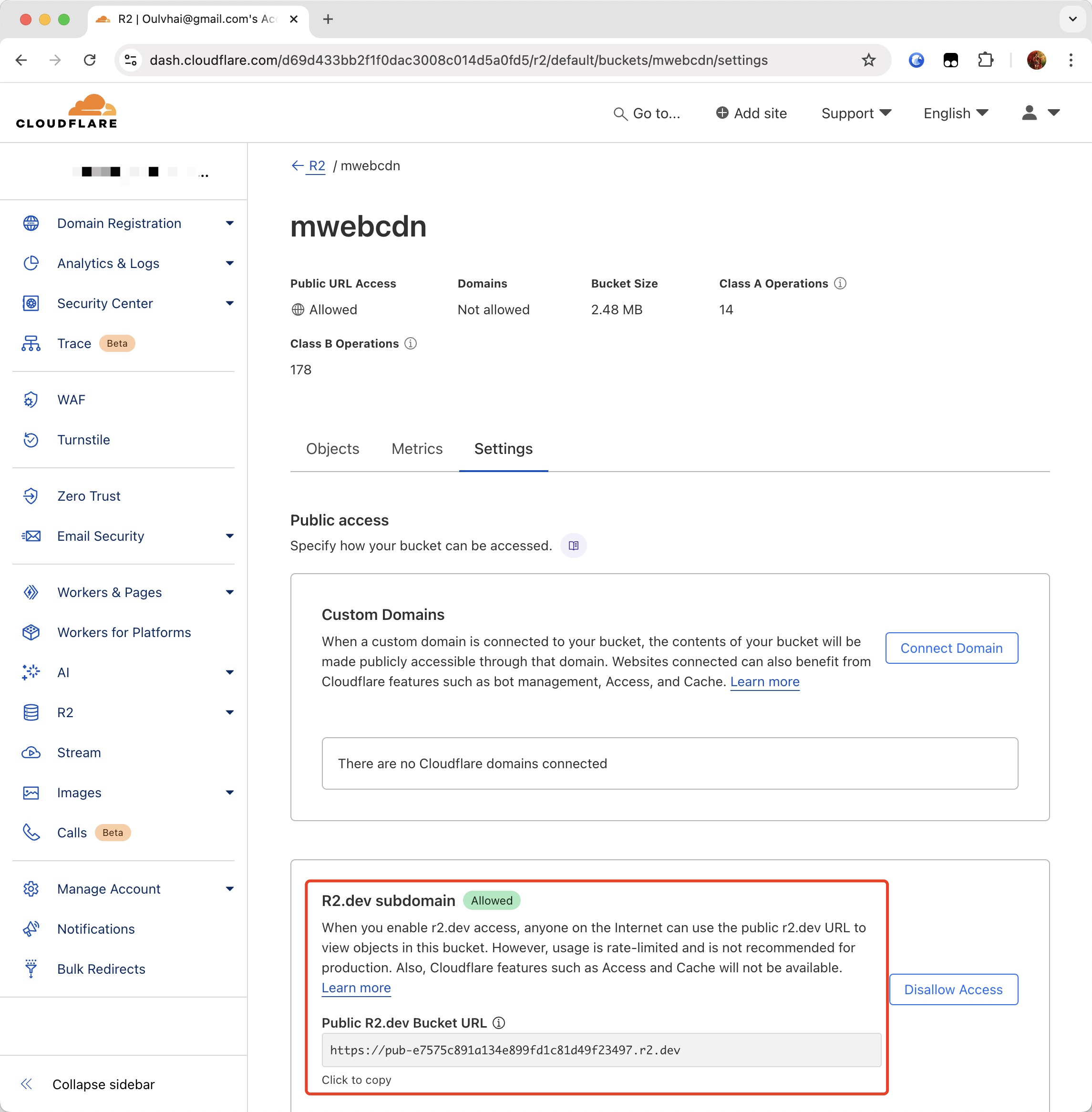Bookmark this page with star icon

tap(868, 60)
